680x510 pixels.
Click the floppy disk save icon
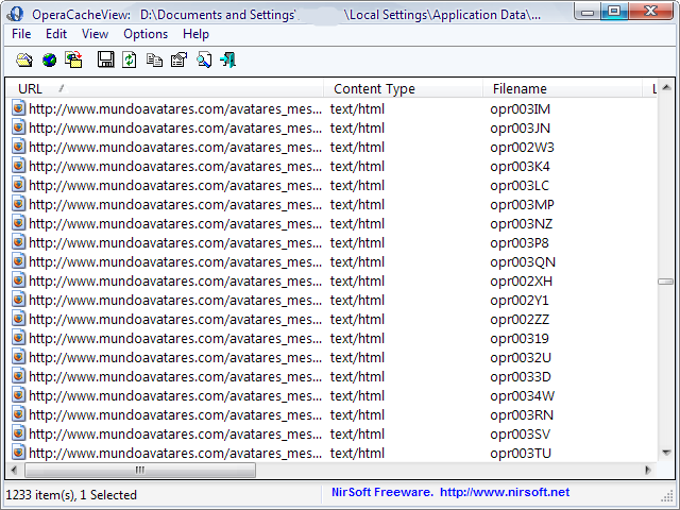106,60
